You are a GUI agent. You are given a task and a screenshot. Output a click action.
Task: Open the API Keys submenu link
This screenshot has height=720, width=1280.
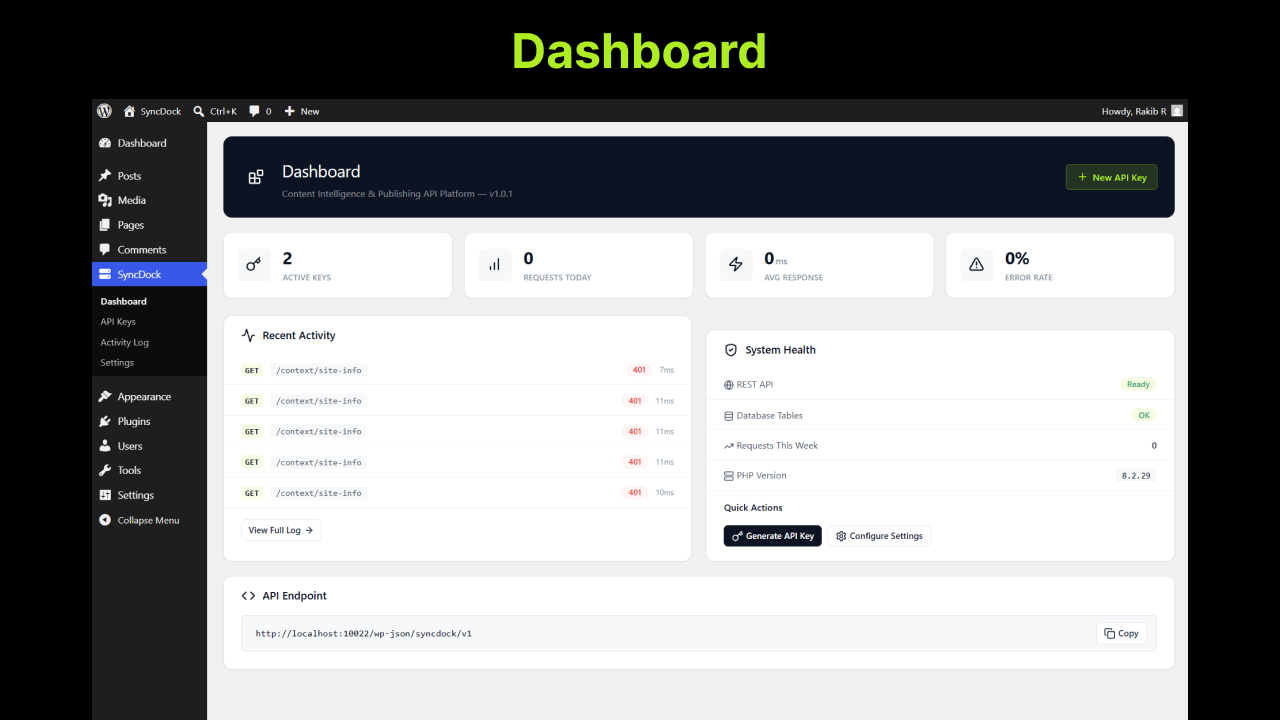click(118, 322)
